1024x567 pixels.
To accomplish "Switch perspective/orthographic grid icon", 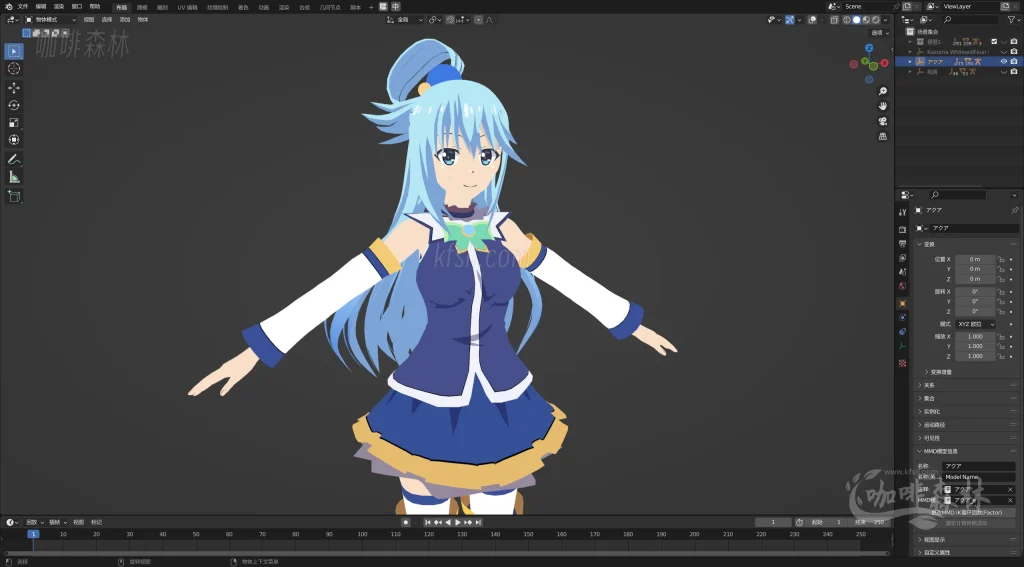I will (882, 137).
